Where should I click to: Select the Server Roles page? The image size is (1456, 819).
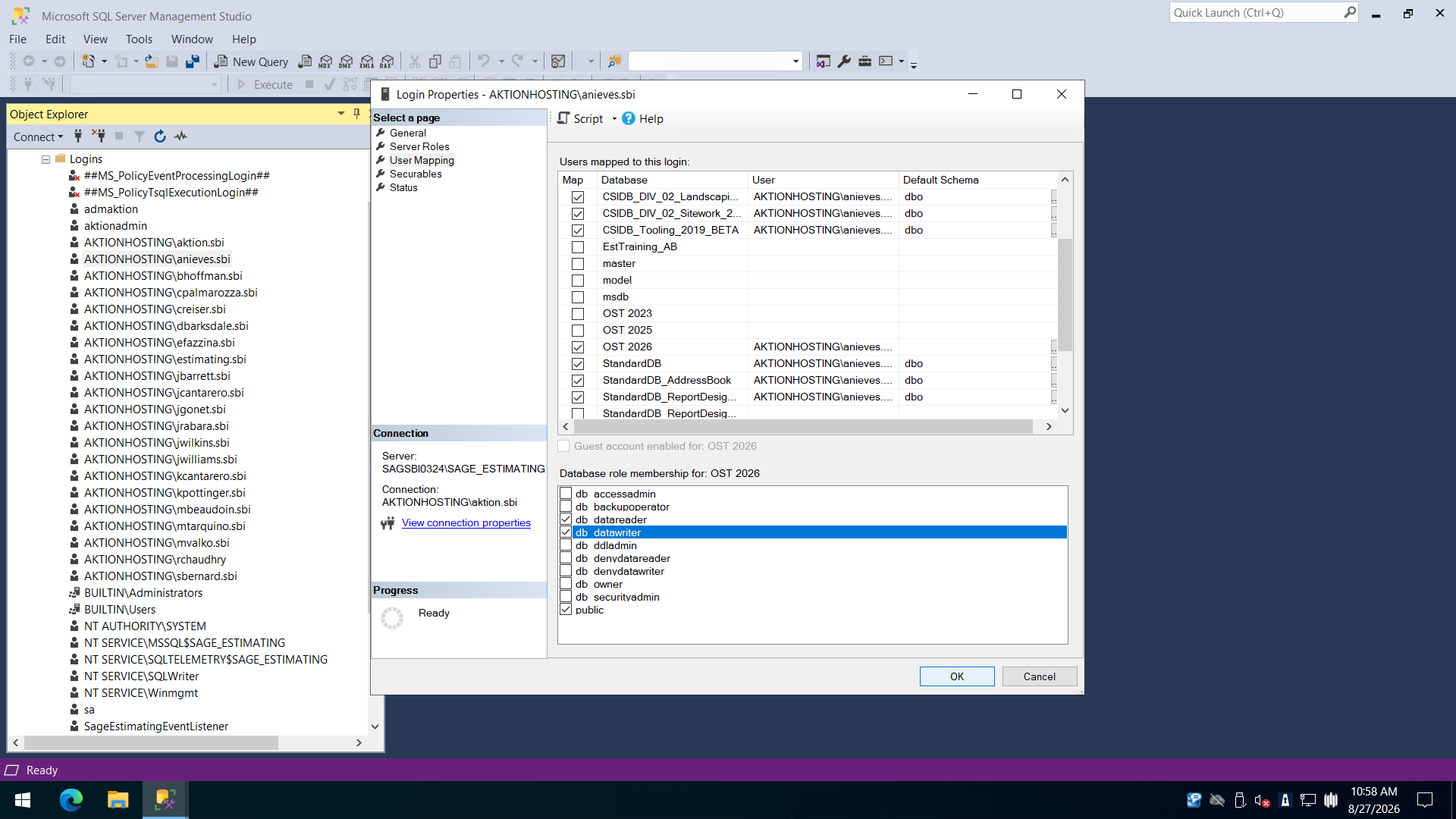tap(419, 146)
